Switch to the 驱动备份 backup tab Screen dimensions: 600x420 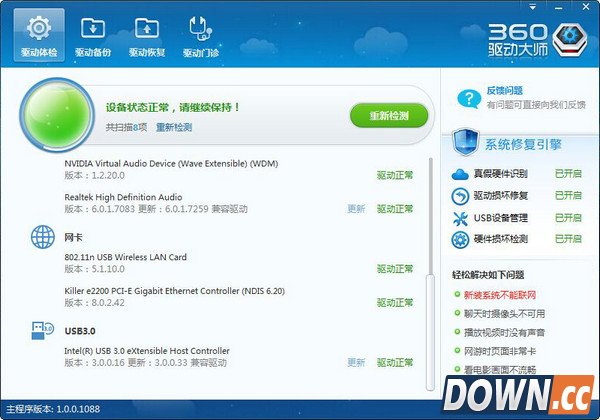pos(92,35)
